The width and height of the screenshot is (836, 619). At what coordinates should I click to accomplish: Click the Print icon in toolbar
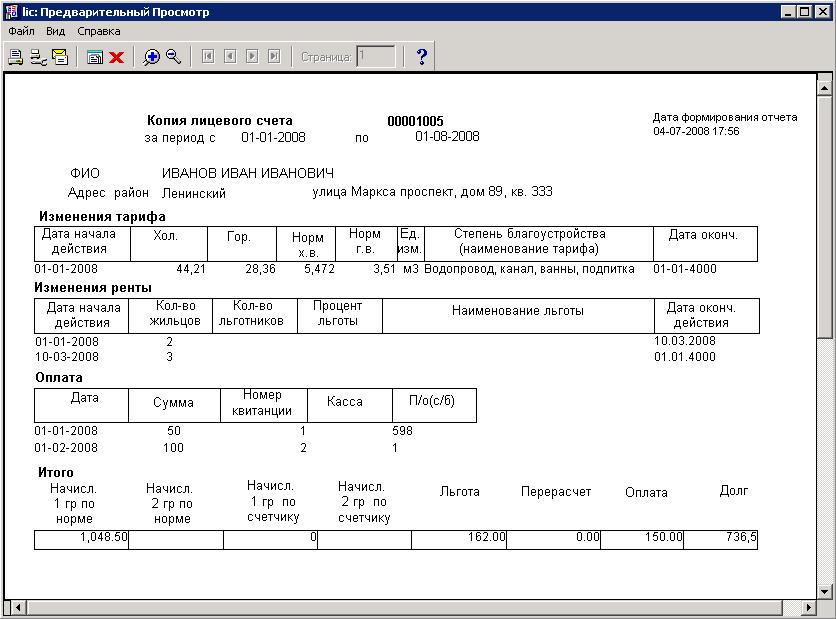click(15, 57)
